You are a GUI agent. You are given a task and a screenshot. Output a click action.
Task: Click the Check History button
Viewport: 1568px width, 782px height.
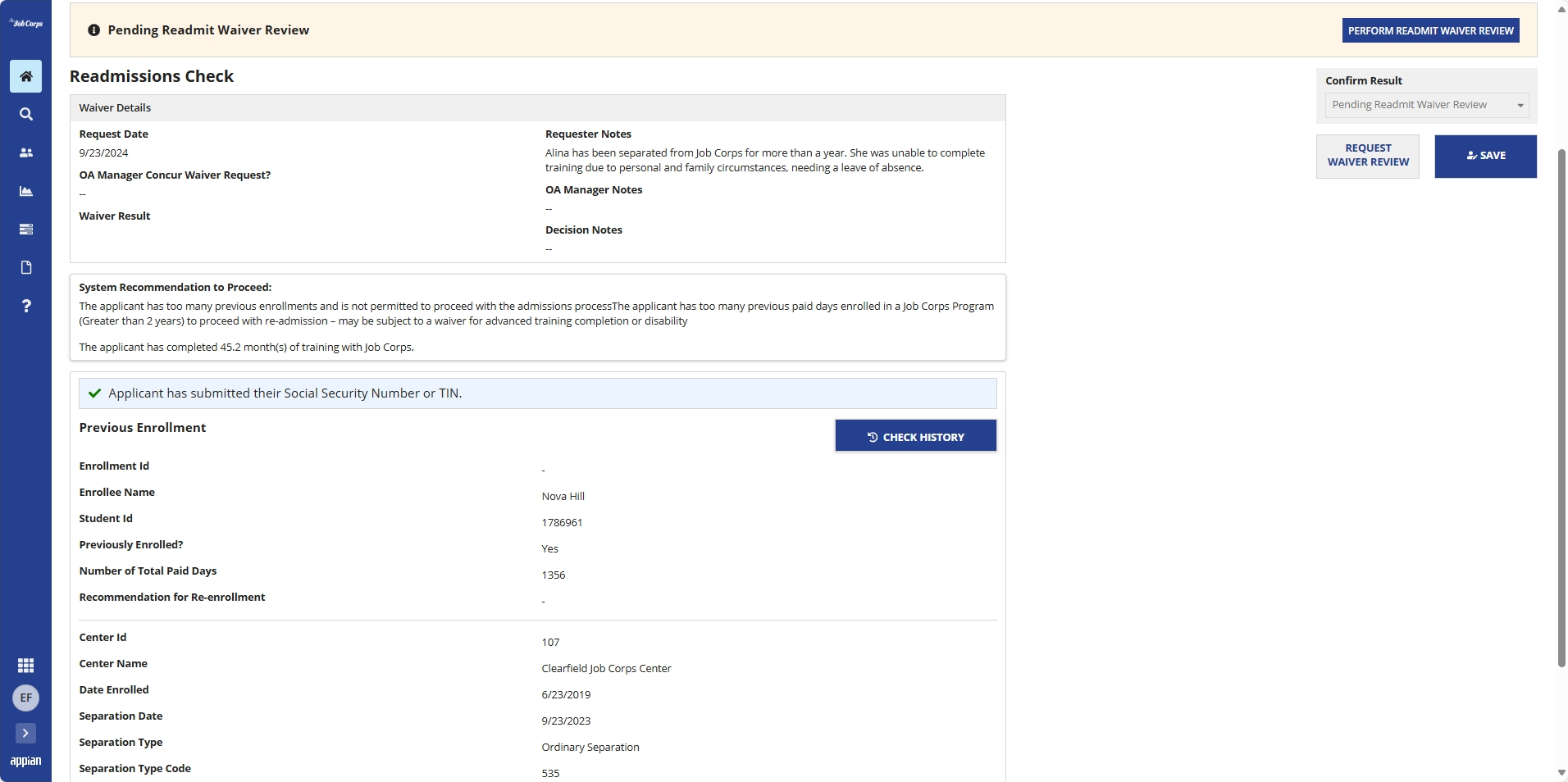(916, 436)
